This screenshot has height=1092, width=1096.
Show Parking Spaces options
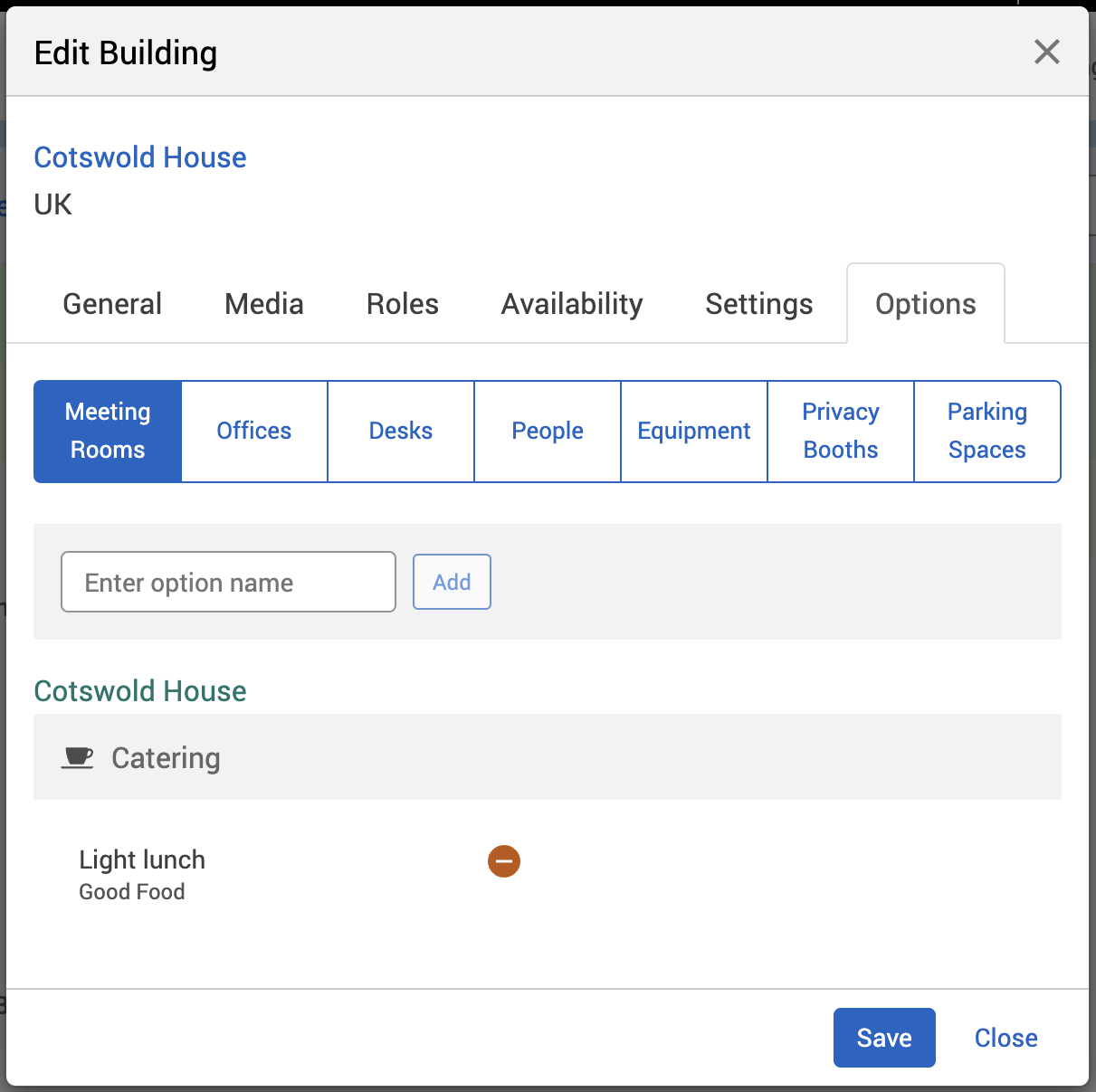(986, 431)
